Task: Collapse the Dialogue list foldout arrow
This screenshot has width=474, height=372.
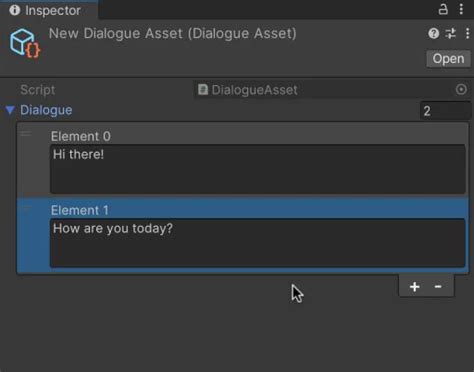Action: click(x=10, y=110)
